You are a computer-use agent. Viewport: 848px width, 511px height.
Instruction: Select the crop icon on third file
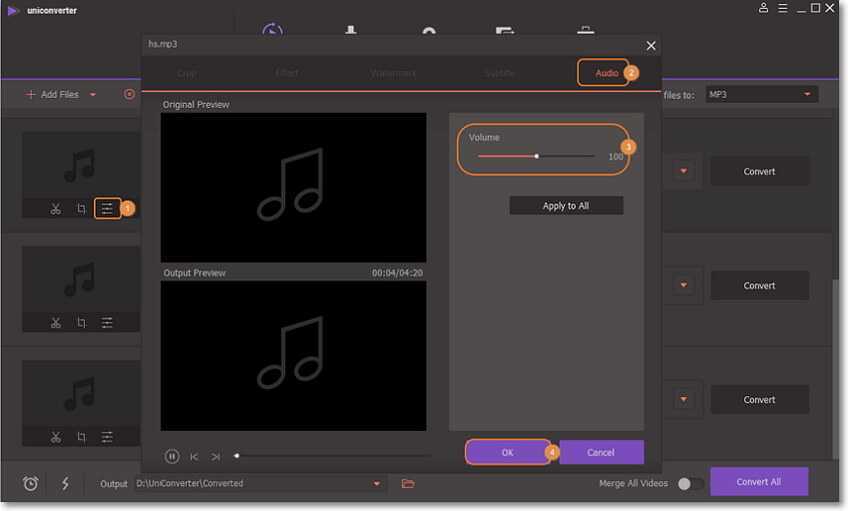81,437
